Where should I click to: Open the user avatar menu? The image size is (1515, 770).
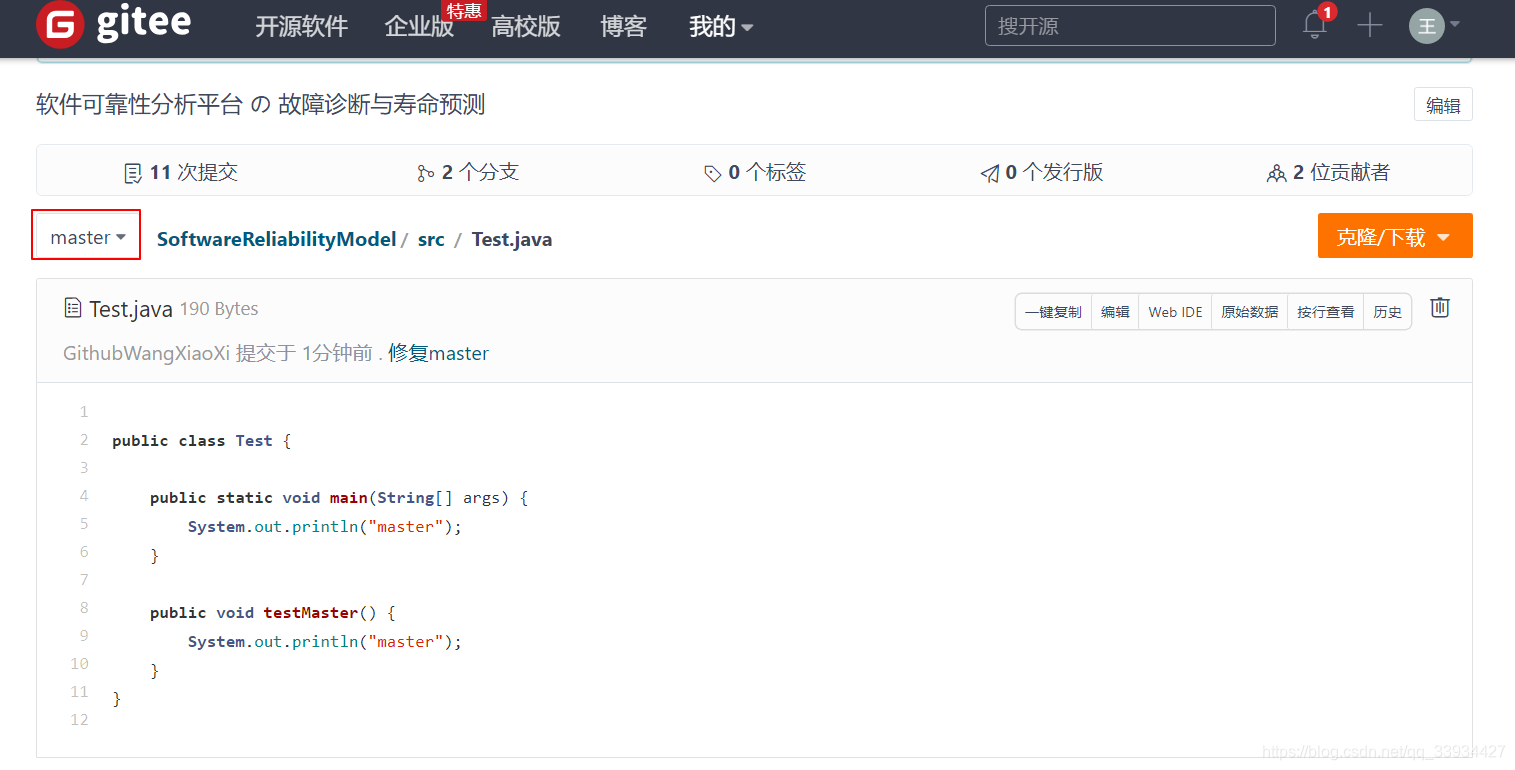click(1434, 26)
